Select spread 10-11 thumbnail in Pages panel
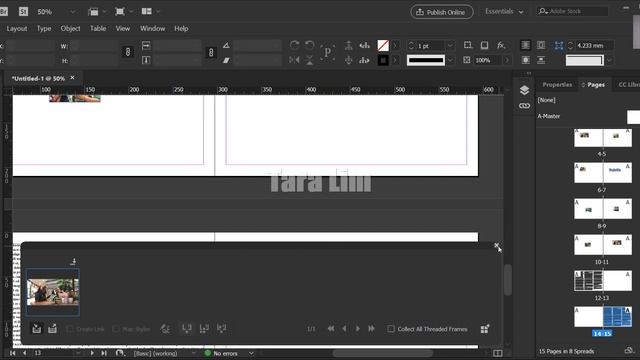This screenshot has width=640, height=360. point(603,245)
